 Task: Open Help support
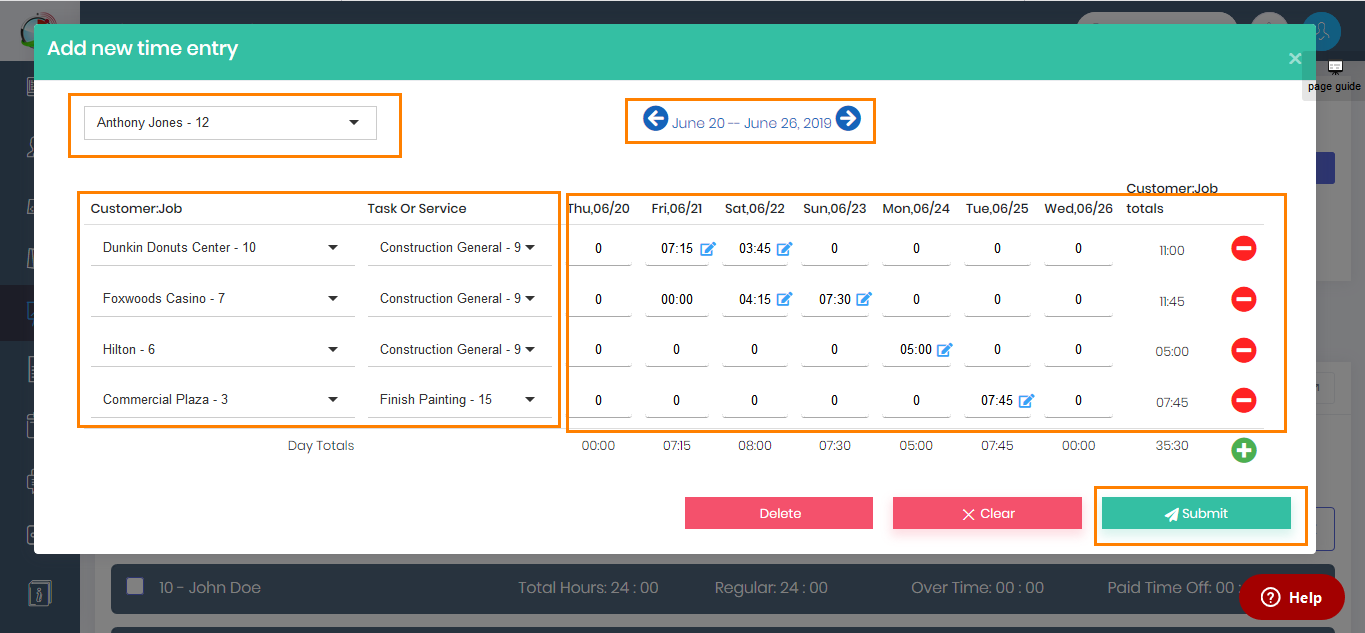tap(1291, 597)
